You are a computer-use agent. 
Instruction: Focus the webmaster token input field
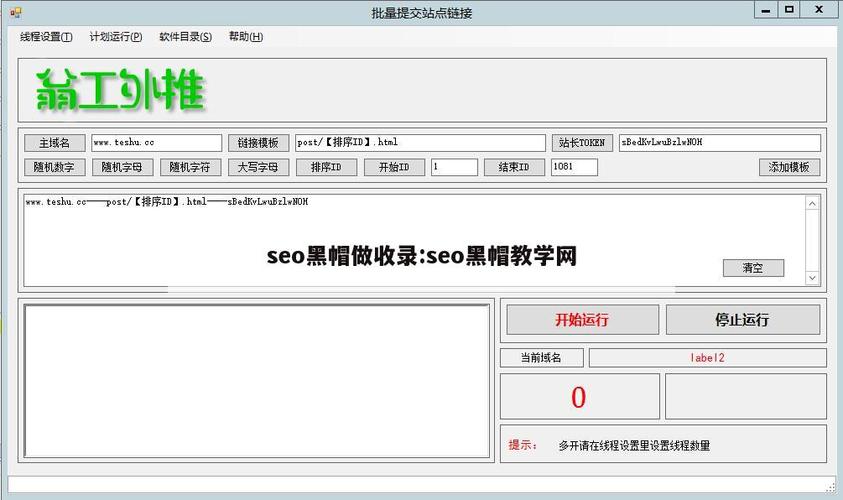[x=719, y=142]
